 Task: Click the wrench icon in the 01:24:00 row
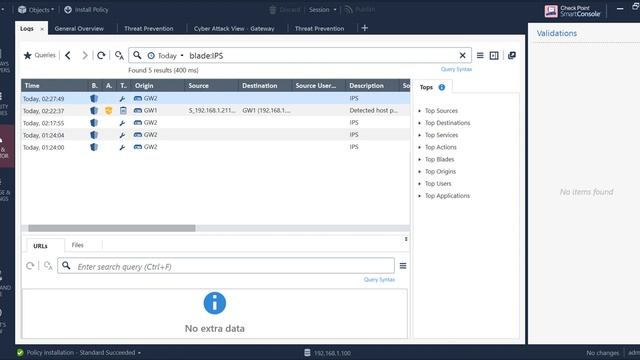point(122,147)
